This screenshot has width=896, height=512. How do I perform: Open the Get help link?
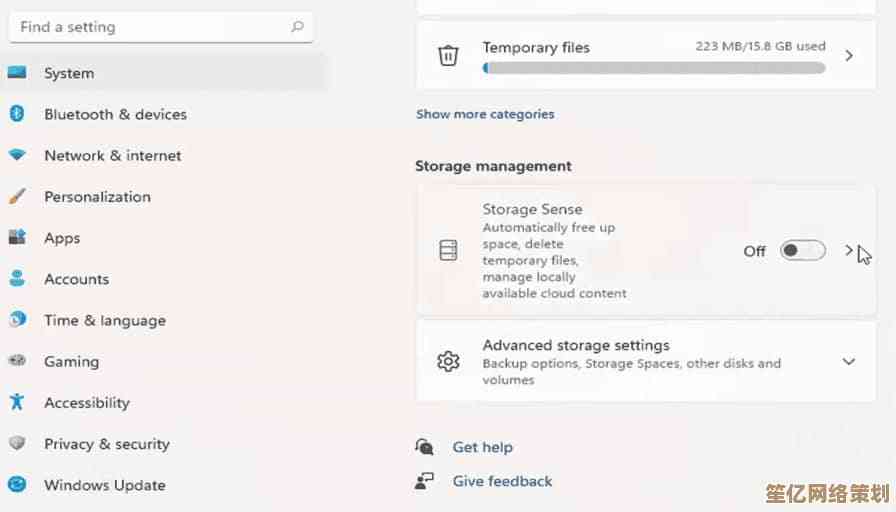[x=482, y=447]
